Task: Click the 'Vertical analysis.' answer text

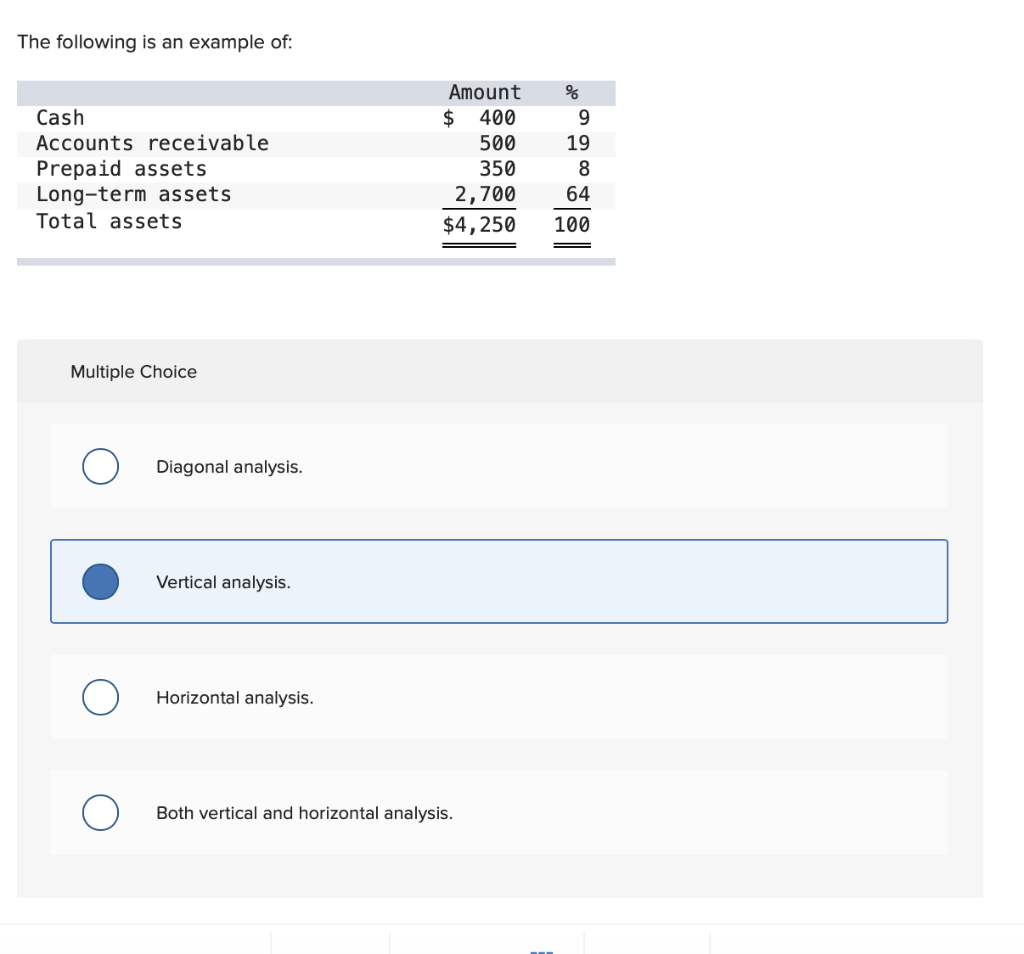Action: pos(223,582)
